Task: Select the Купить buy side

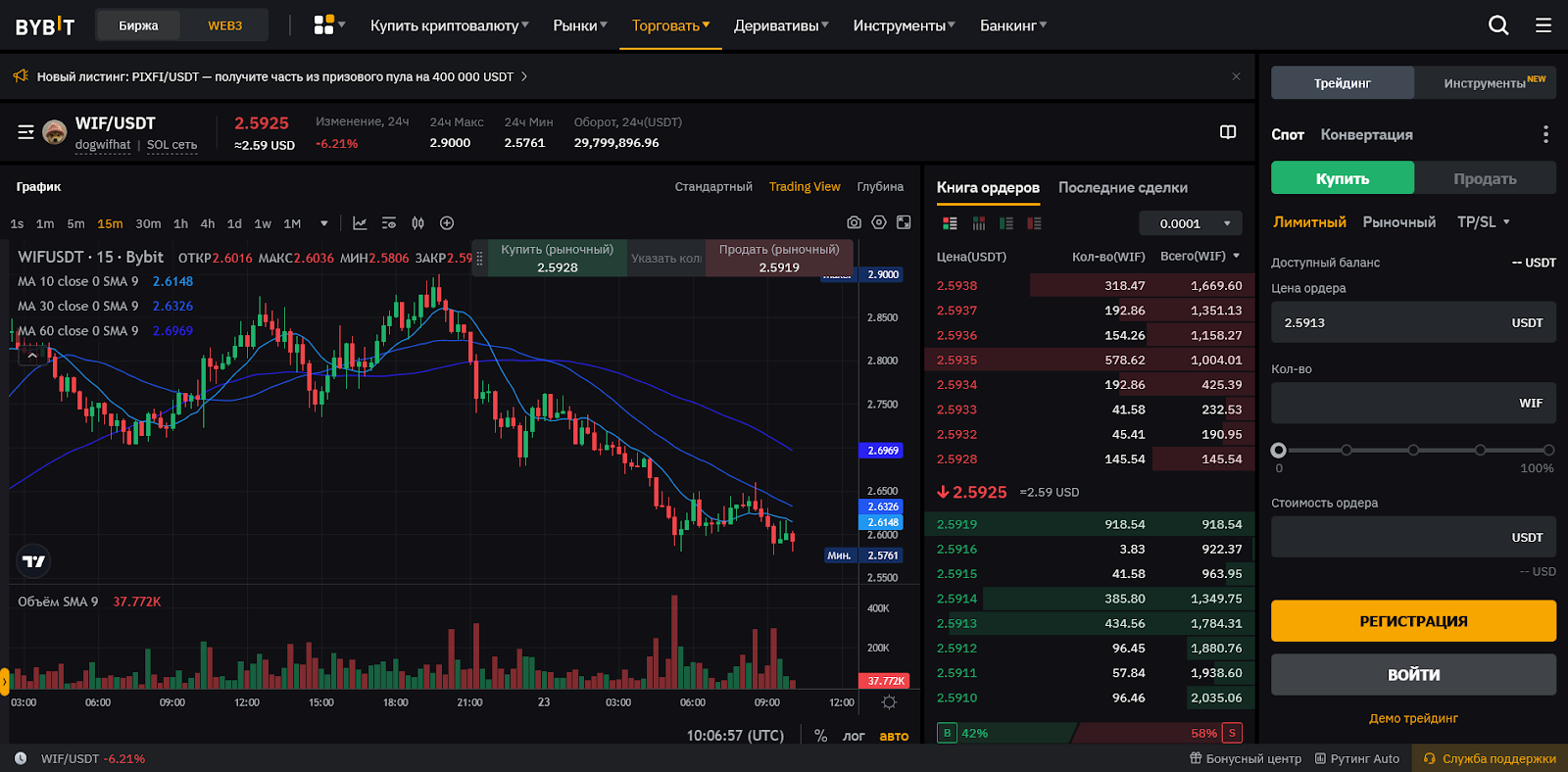Action: [x=1343, y=178]
